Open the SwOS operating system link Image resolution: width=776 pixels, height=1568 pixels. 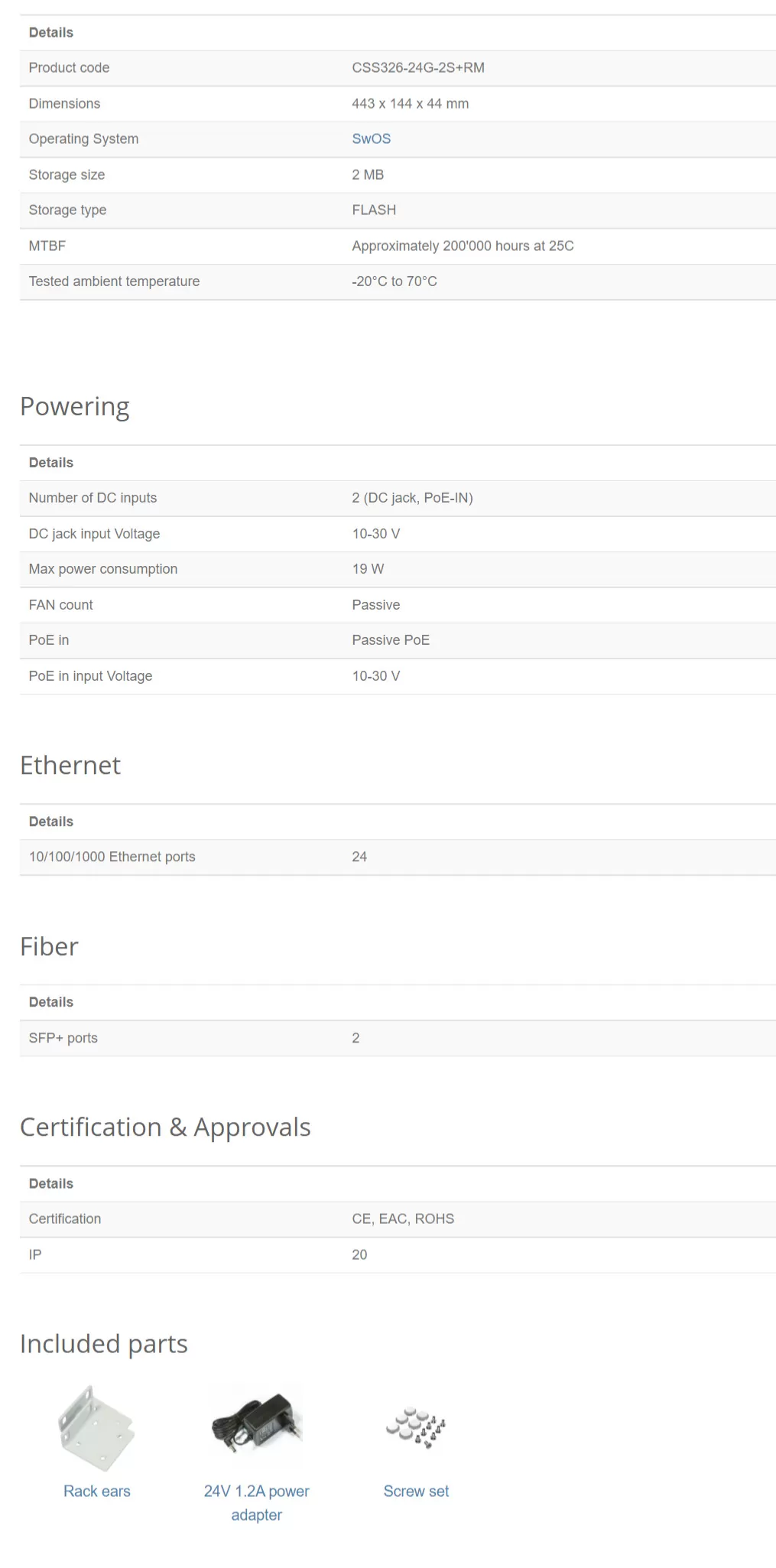coord(371,138)
